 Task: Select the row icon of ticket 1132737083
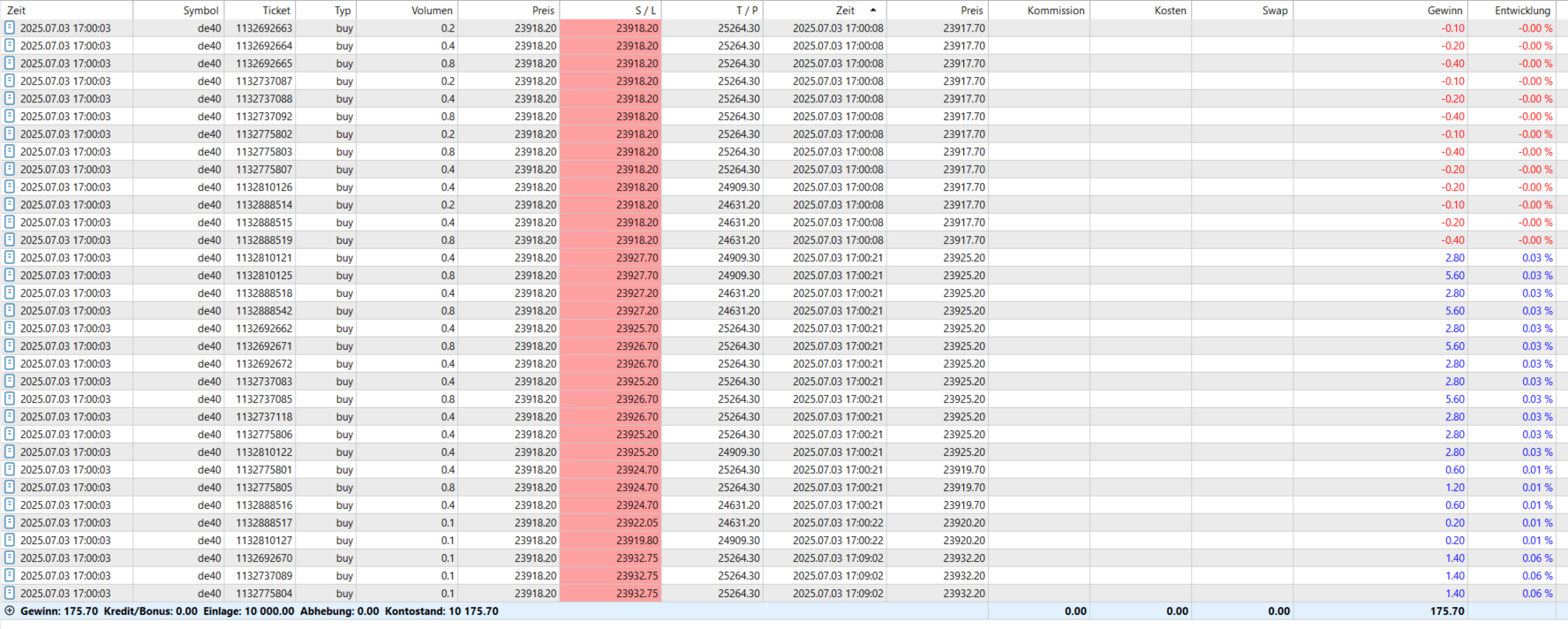10,381
